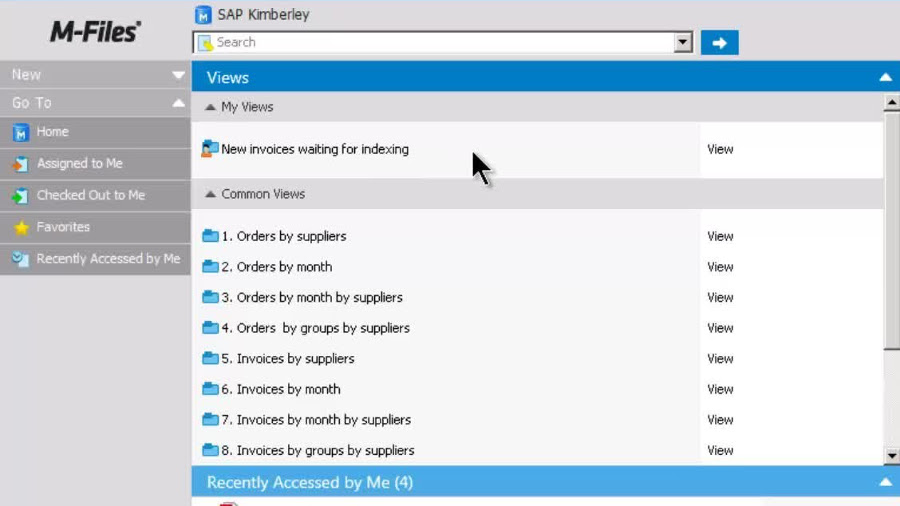900x506 pixels.
Task: Open 8. Invoices by groups by suppliers view
Action: point(318,450)
